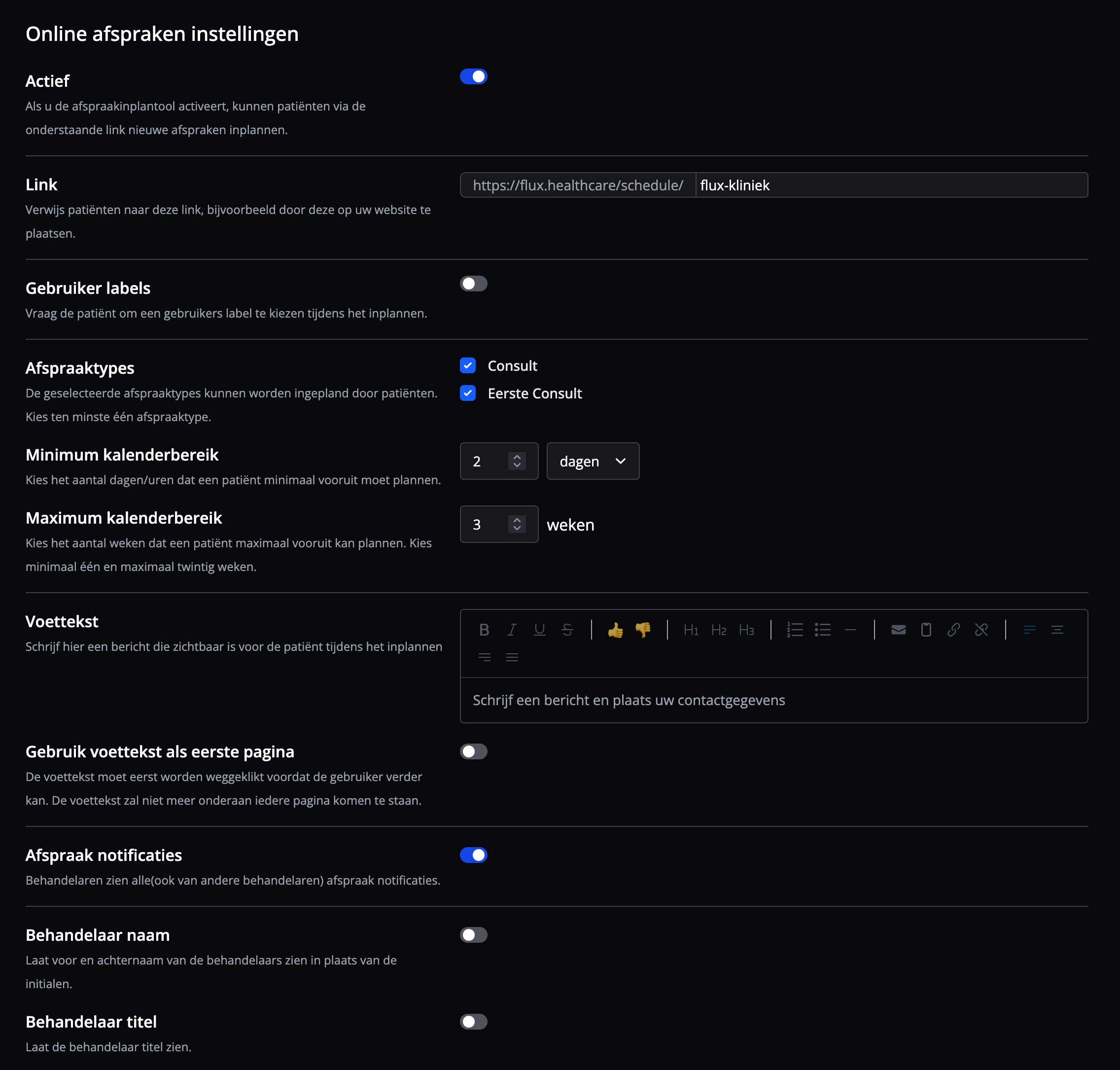The image size is (1120, 1070).
Task: Apply H3 heading style
Action: tap(746, 630)
